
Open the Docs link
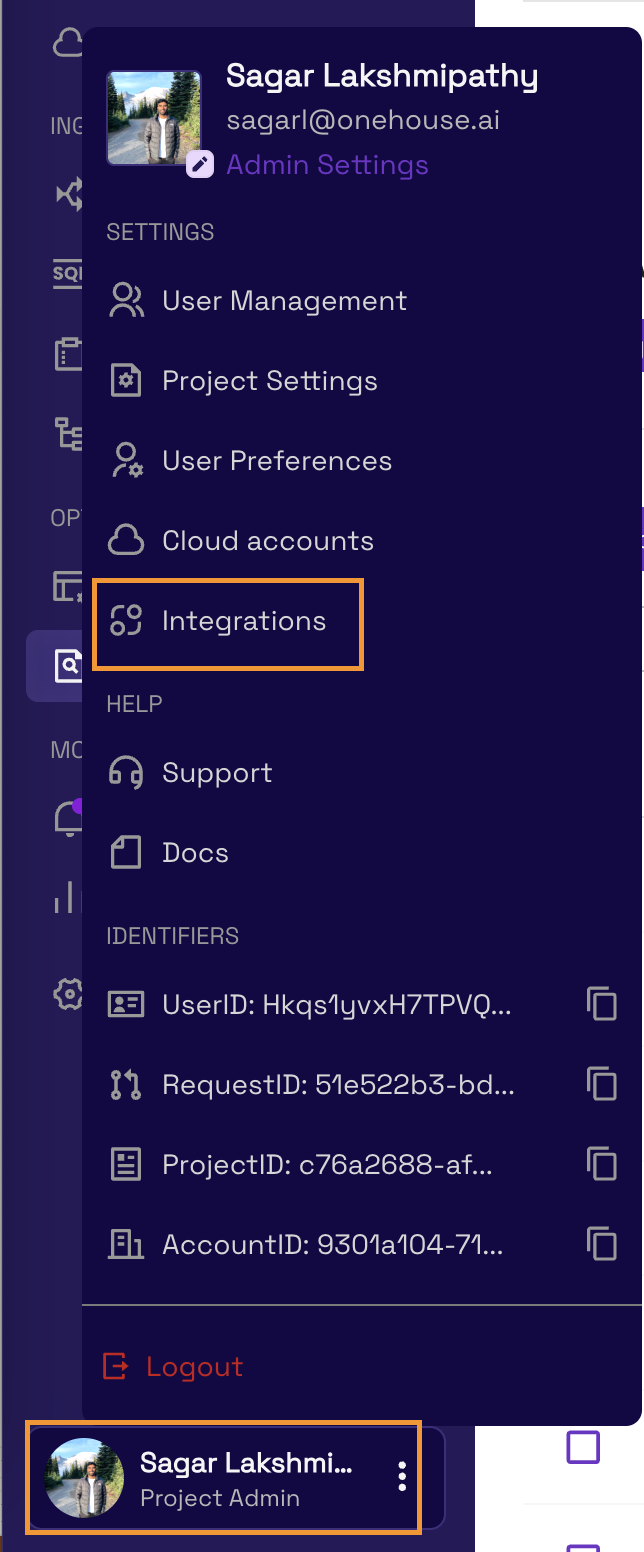tap(195, 853)
